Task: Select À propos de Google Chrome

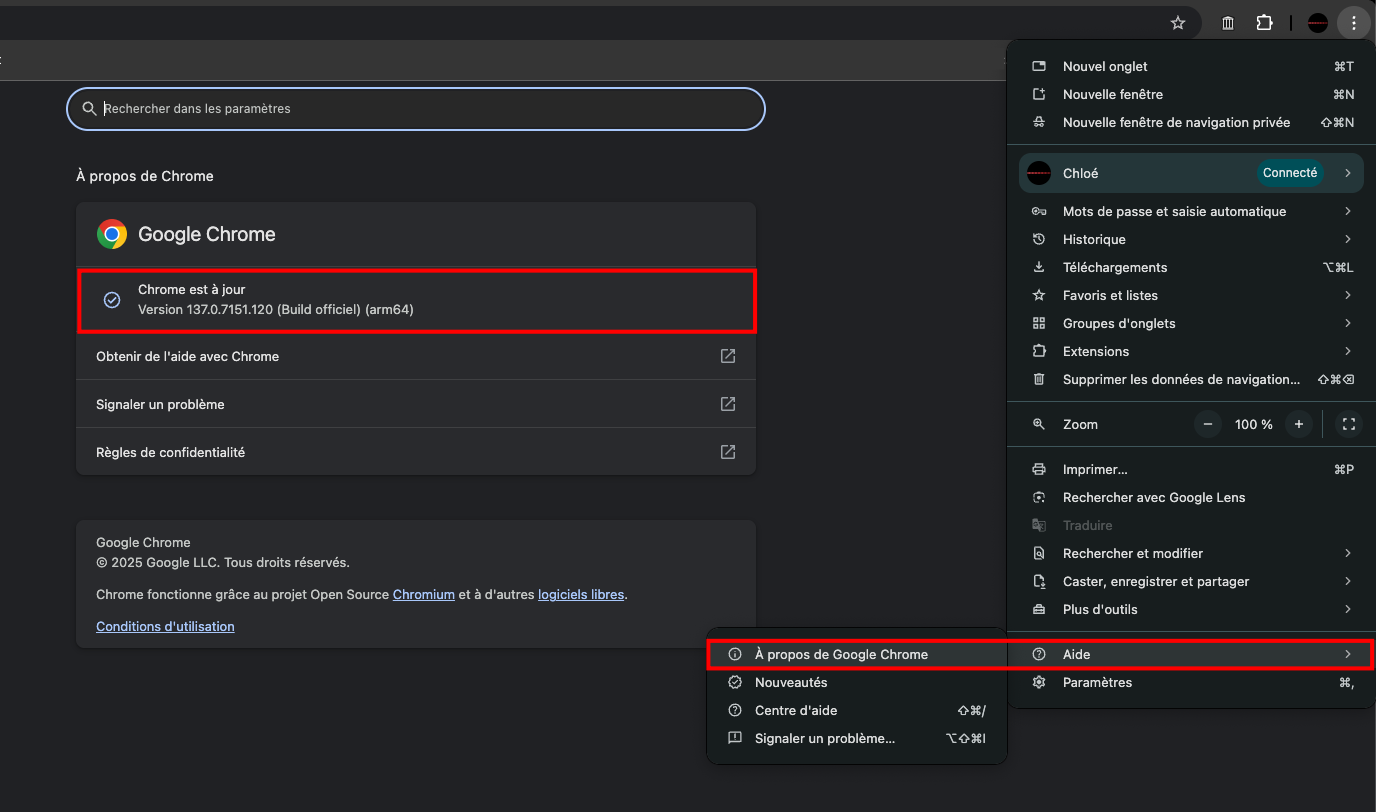Action: [x=841, y=654]
